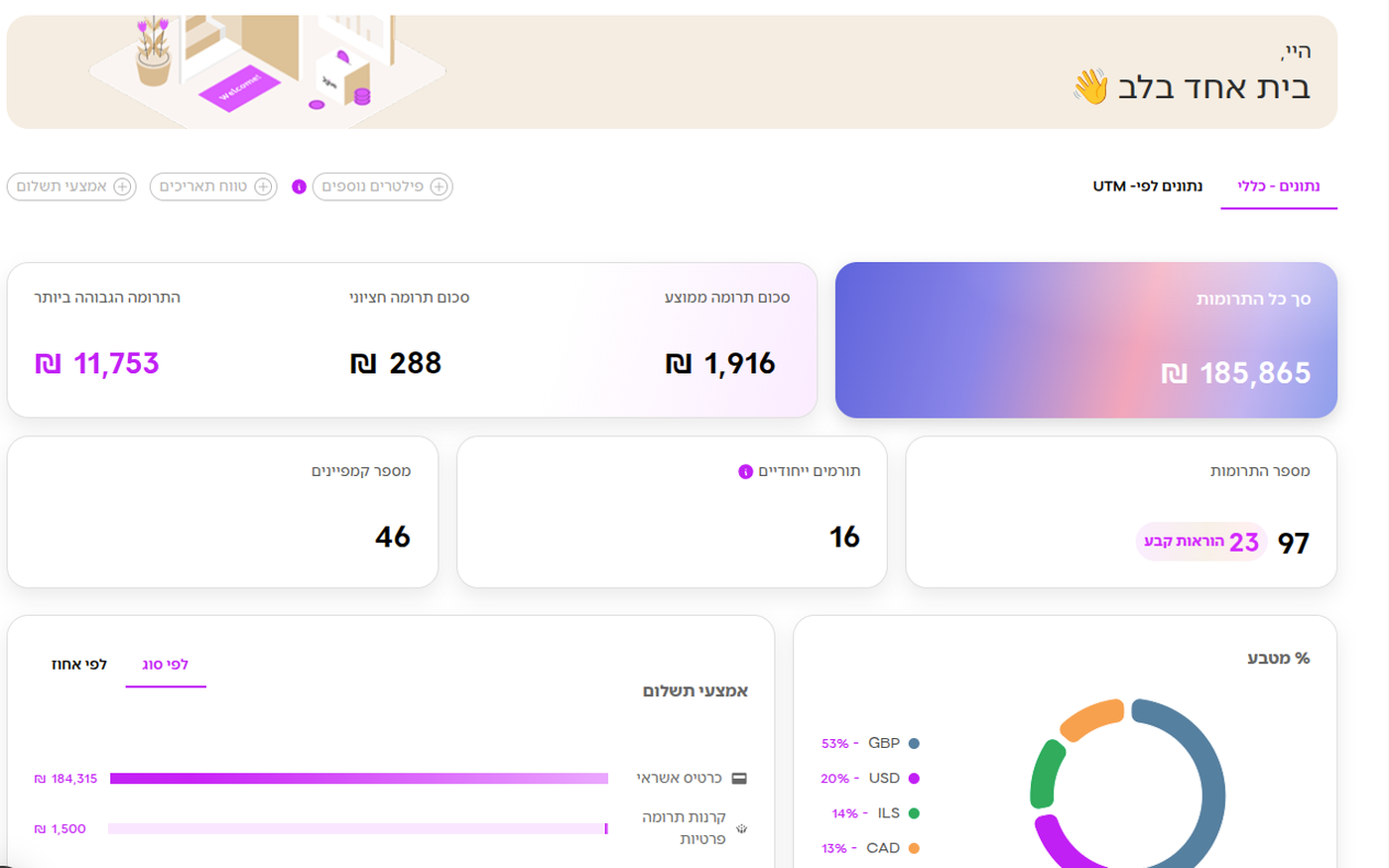Screen dimensions: 1389x868
Task: Click the ₪ 1,916 average donation value
Action: (x=720, y=364)
